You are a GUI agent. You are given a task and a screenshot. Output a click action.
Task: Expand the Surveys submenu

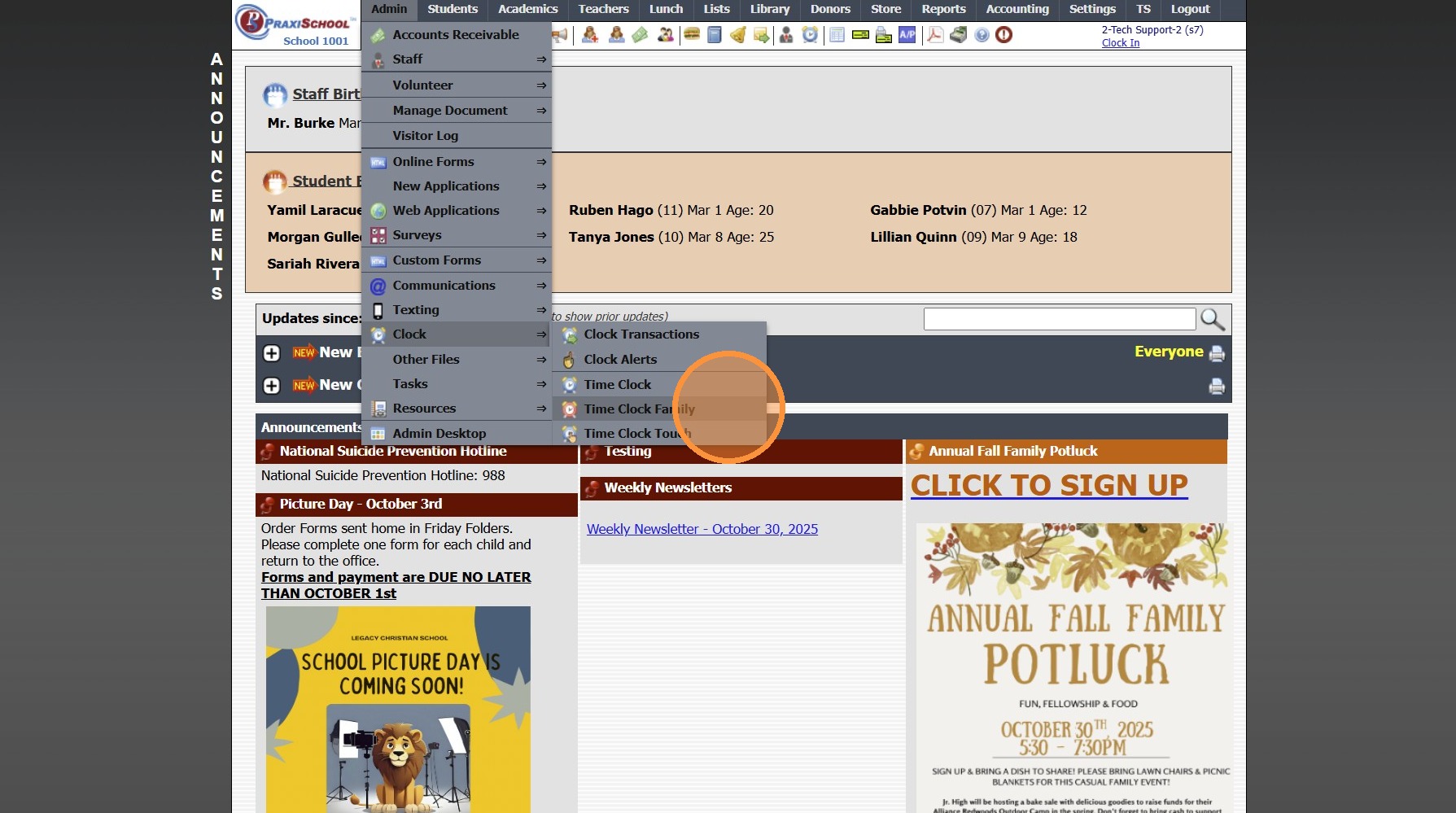(x=457, y=235)
